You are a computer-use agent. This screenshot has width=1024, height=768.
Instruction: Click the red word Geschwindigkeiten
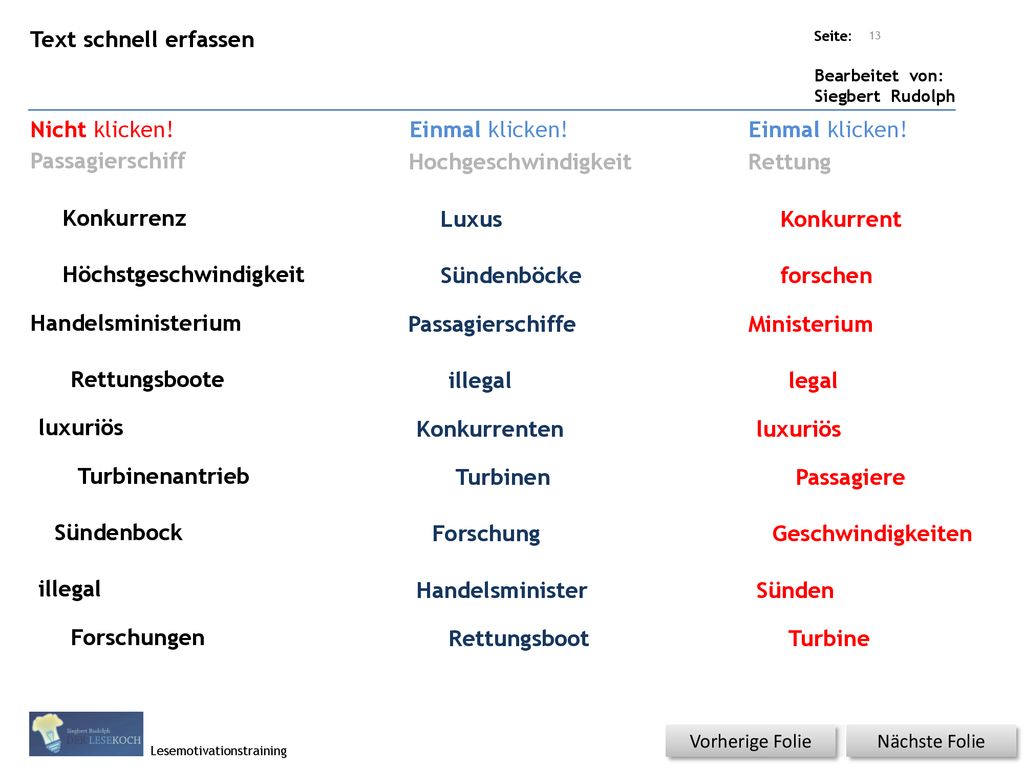pyautogui.click(x=872, y=534)
